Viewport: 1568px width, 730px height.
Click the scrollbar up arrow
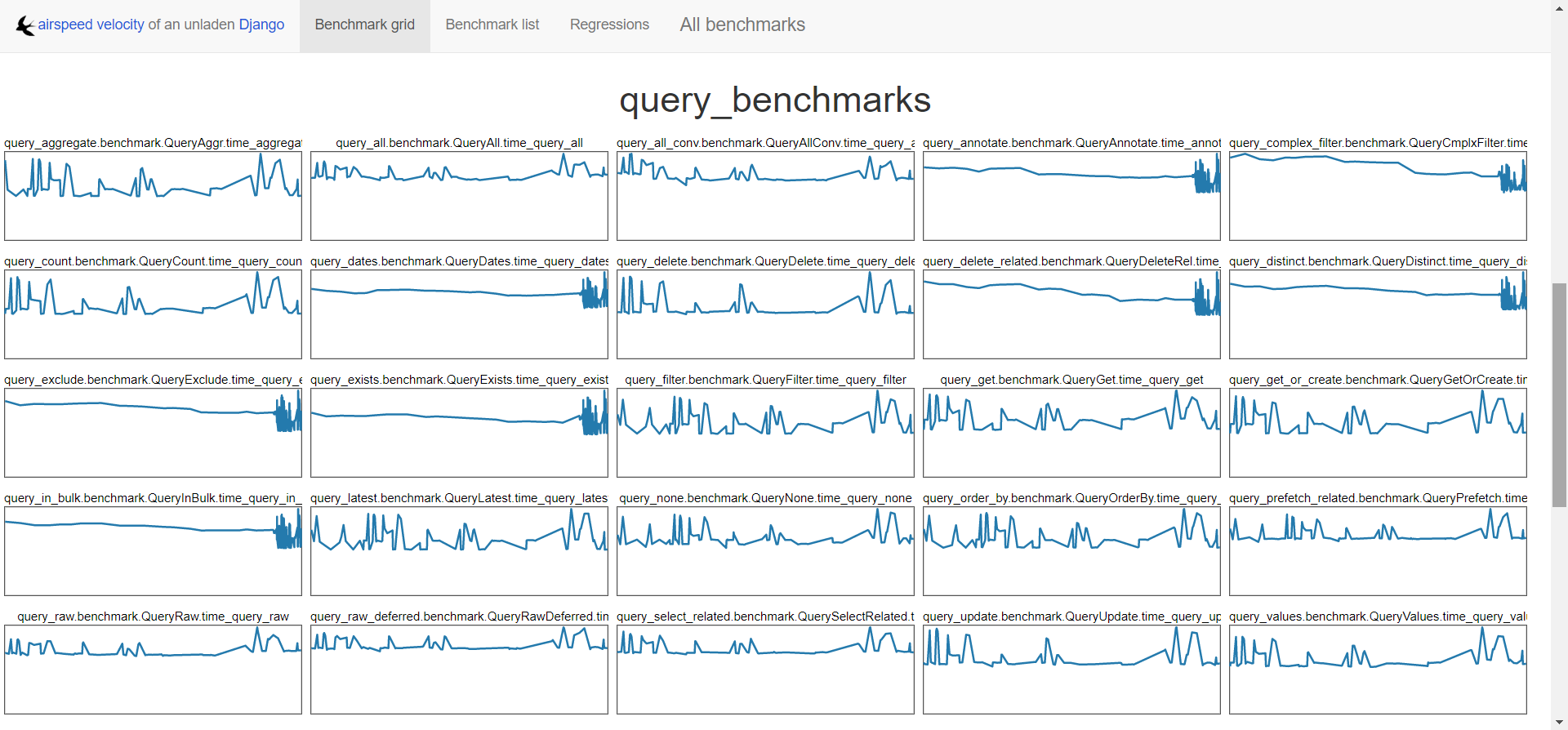tap(1559, 7)
